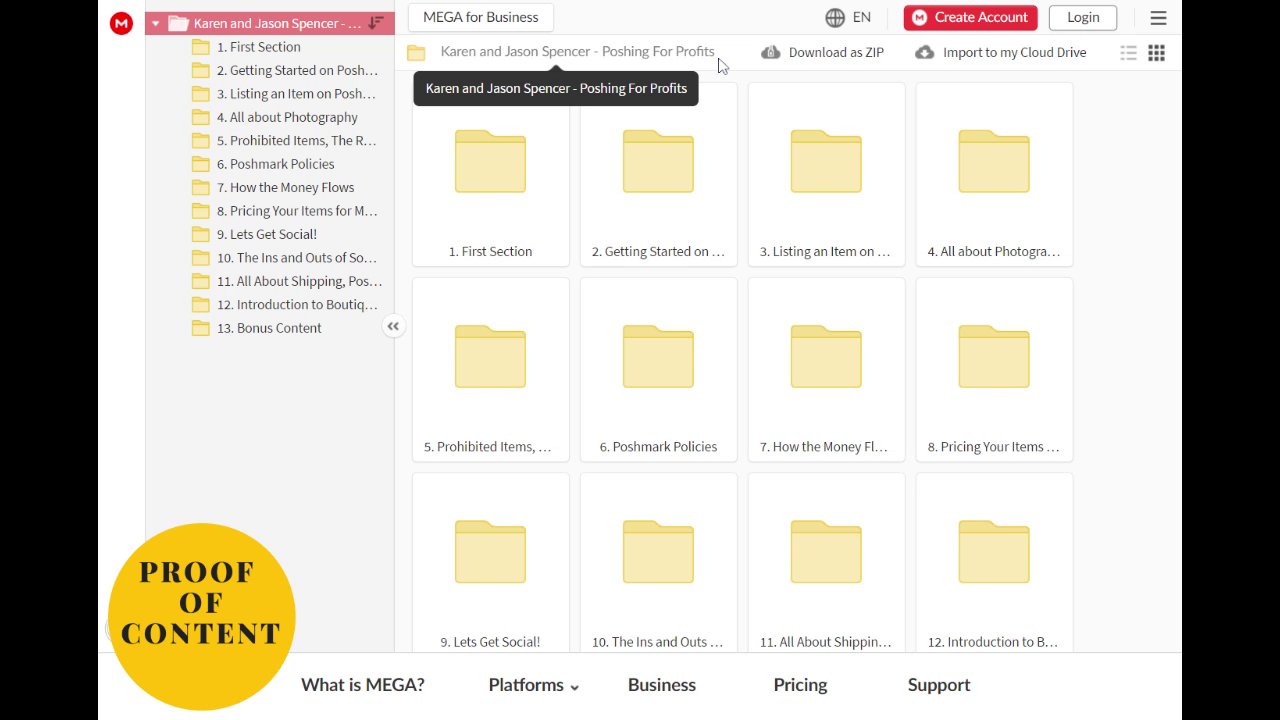1280x720 pixels.
Task: Click the Login button
Action: [x=1083, y=17]
